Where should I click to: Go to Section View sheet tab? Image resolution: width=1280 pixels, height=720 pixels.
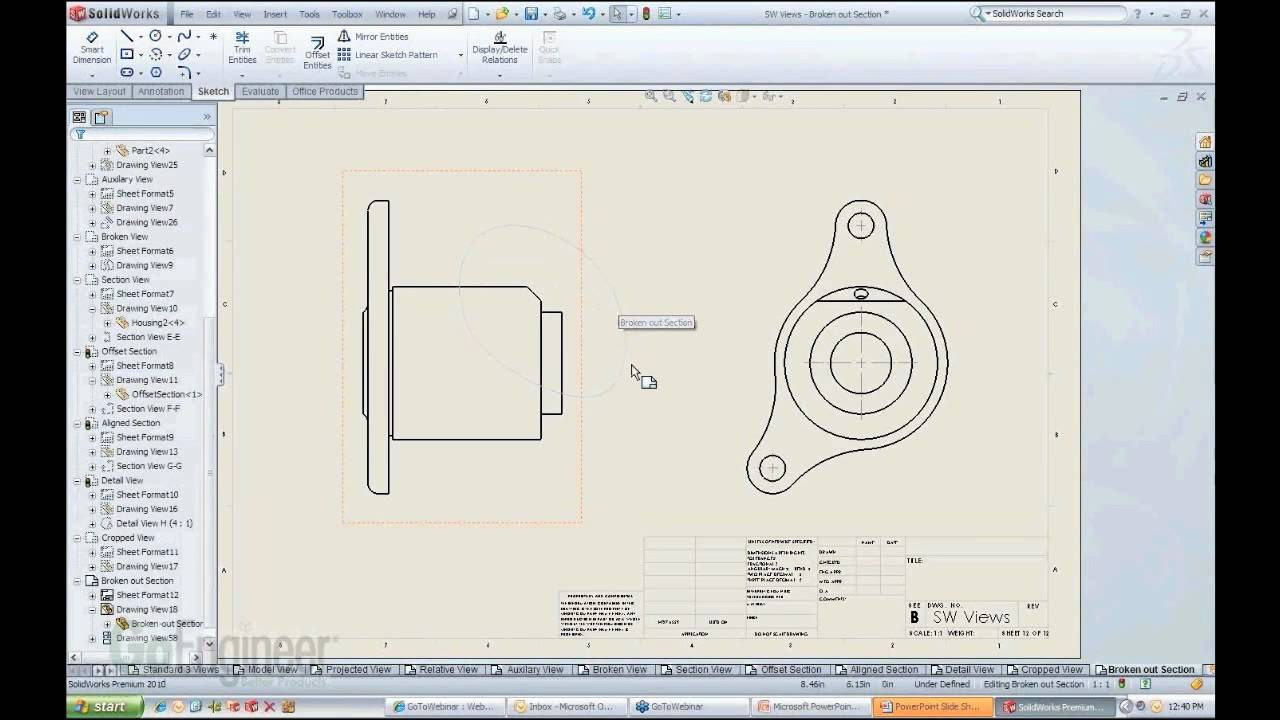coord(697,669)
